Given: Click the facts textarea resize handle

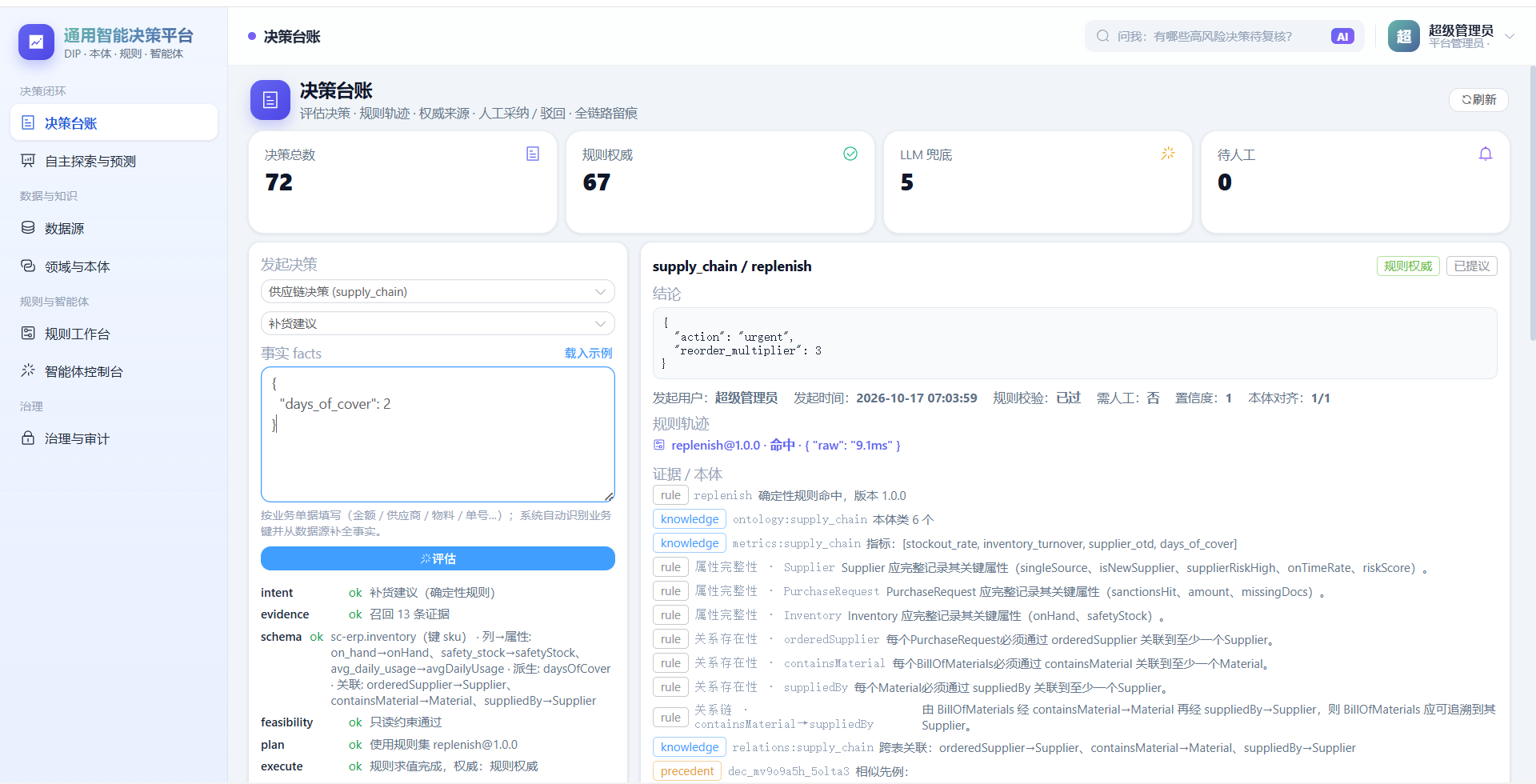Looking at the screenshot, I should point(609,497).
